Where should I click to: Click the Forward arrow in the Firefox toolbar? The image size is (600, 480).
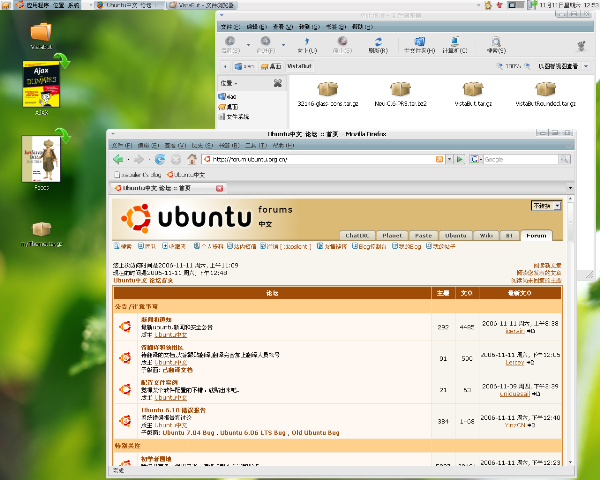pyautogui.click(x=139, y=159)
